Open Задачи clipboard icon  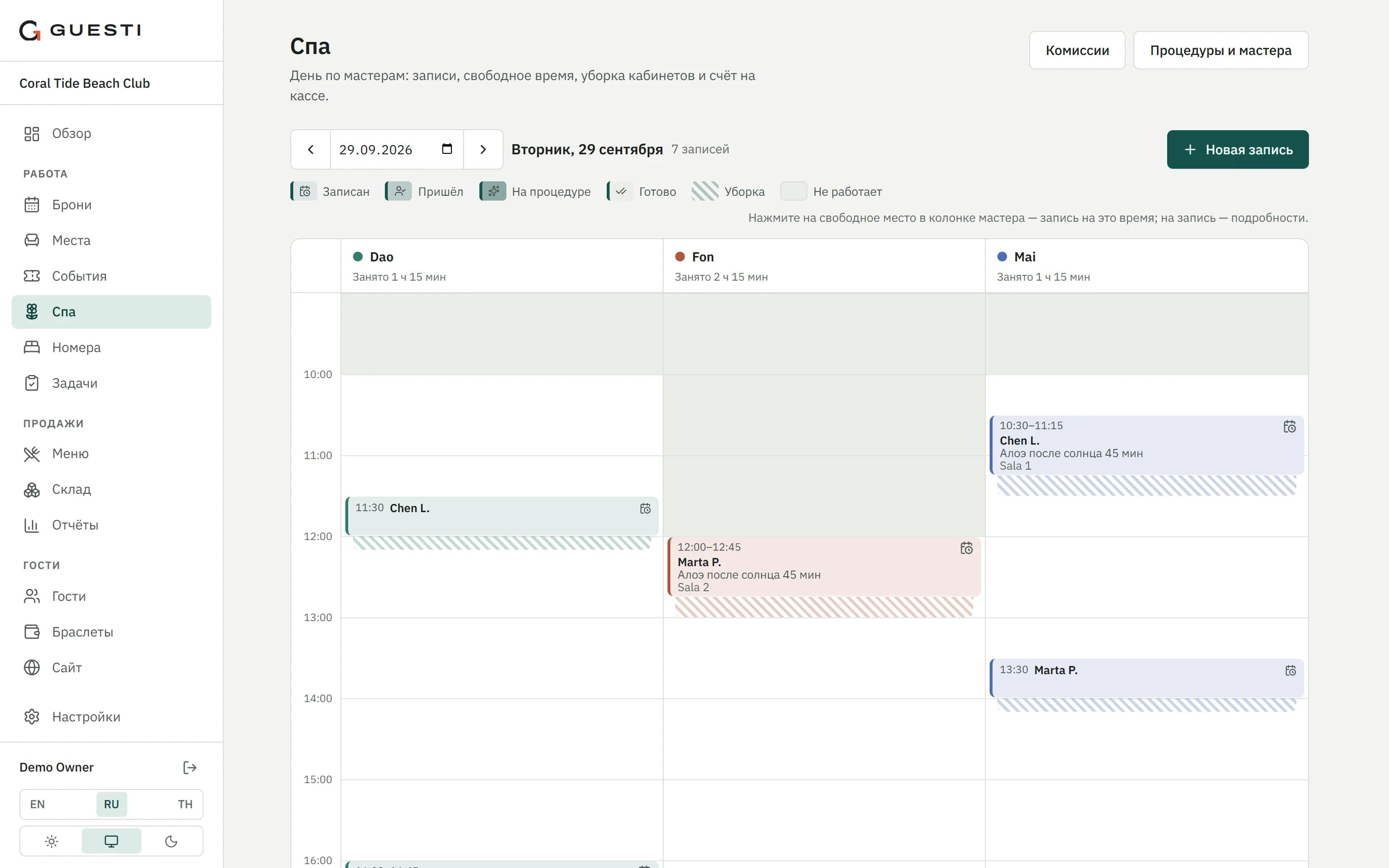31,383
